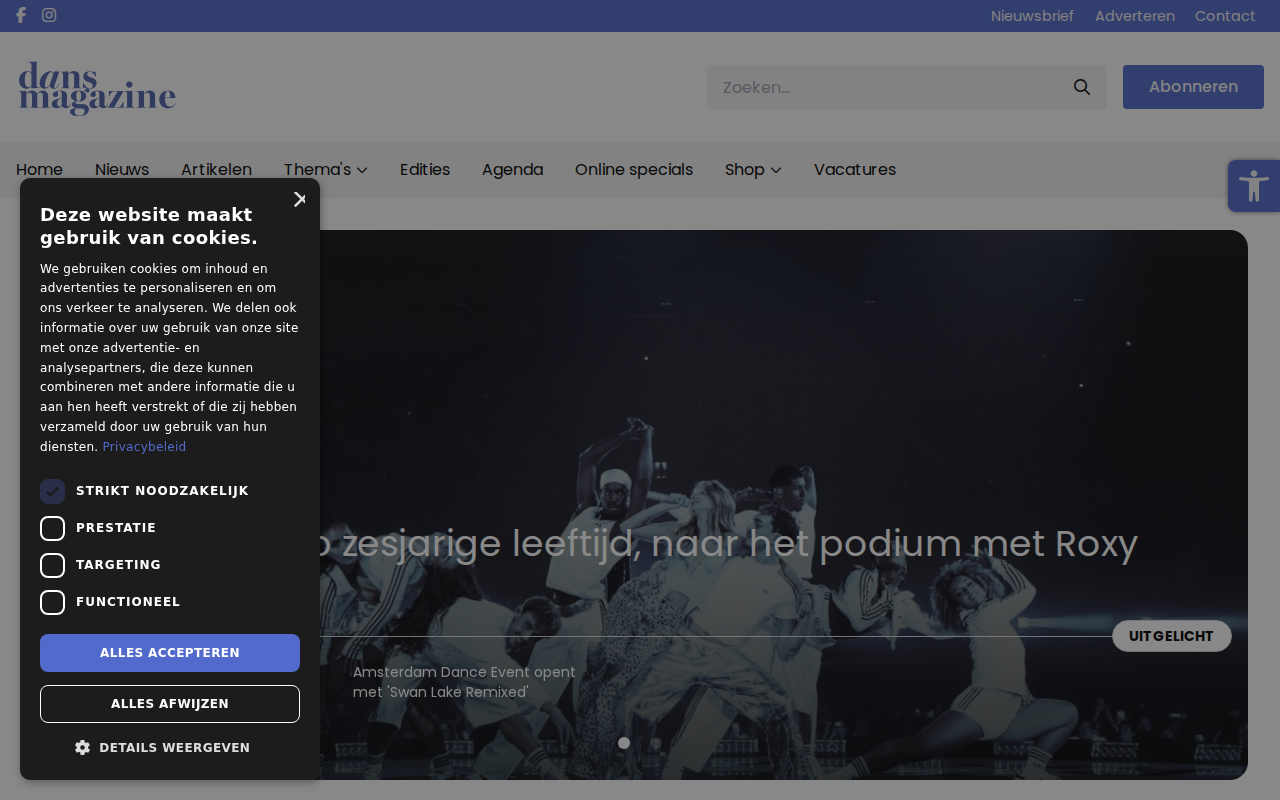Open the Adverteren link
This screenshot has width=1280, height=800.
[1134, 16]
